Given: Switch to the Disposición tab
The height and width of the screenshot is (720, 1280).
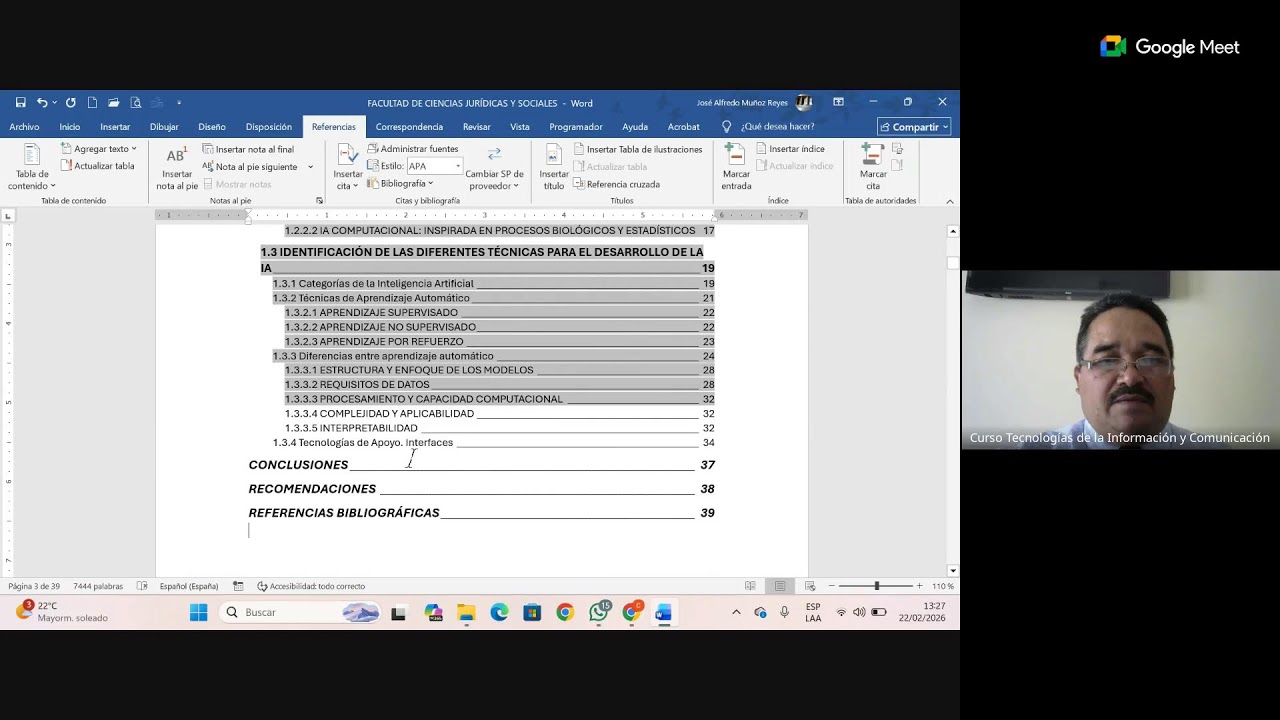Looking at the screenshot, I should coord(269,127).
